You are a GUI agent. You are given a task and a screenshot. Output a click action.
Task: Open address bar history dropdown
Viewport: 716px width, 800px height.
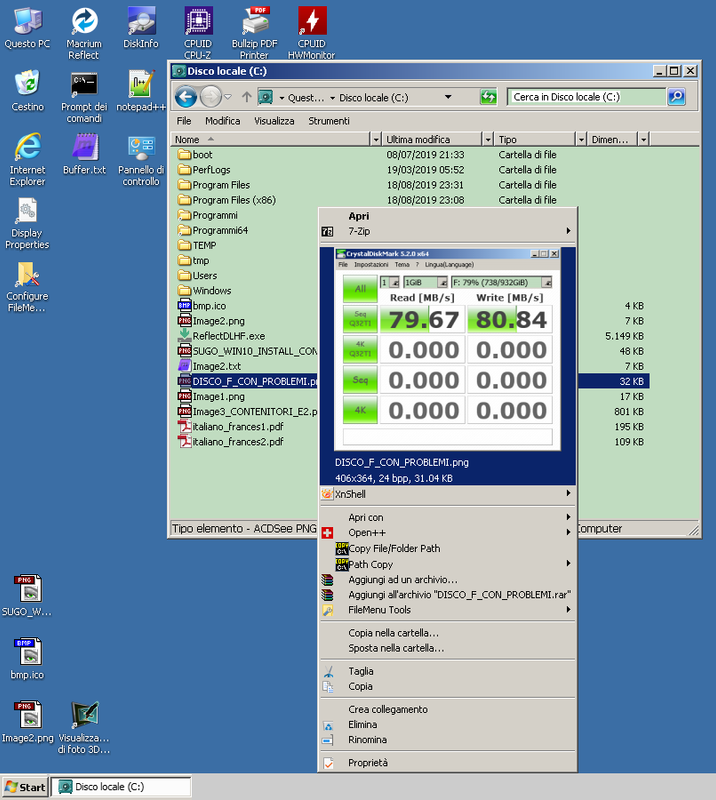click(448, 97)
